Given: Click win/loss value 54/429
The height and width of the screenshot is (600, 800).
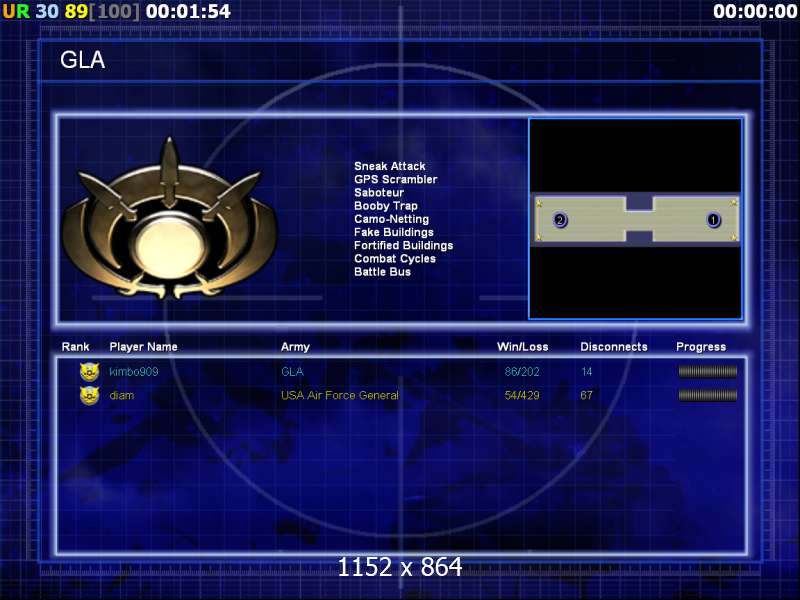Looking at the screenshot, I should coord(522,395).
